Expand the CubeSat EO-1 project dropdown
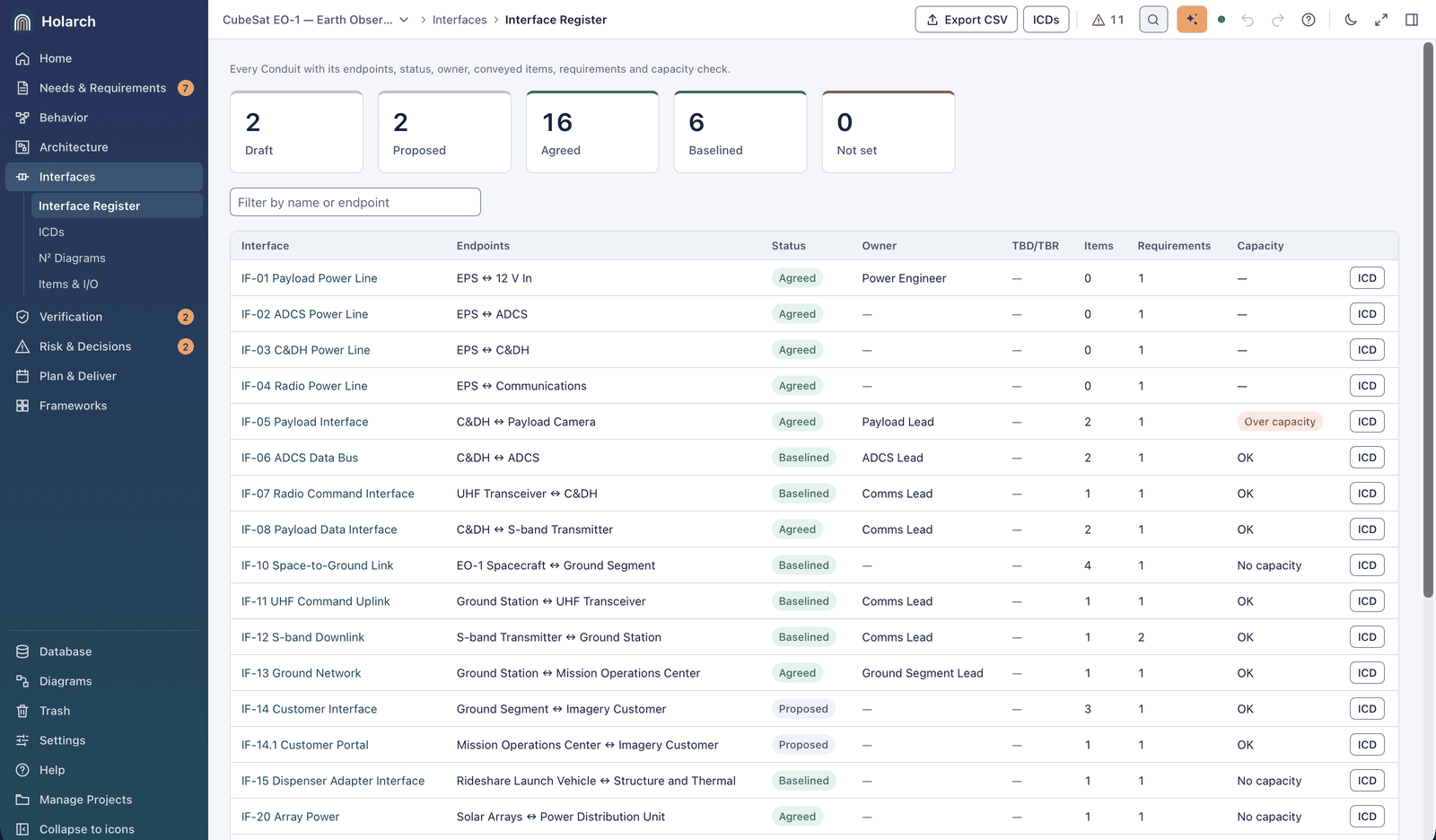 coord(315,20)
